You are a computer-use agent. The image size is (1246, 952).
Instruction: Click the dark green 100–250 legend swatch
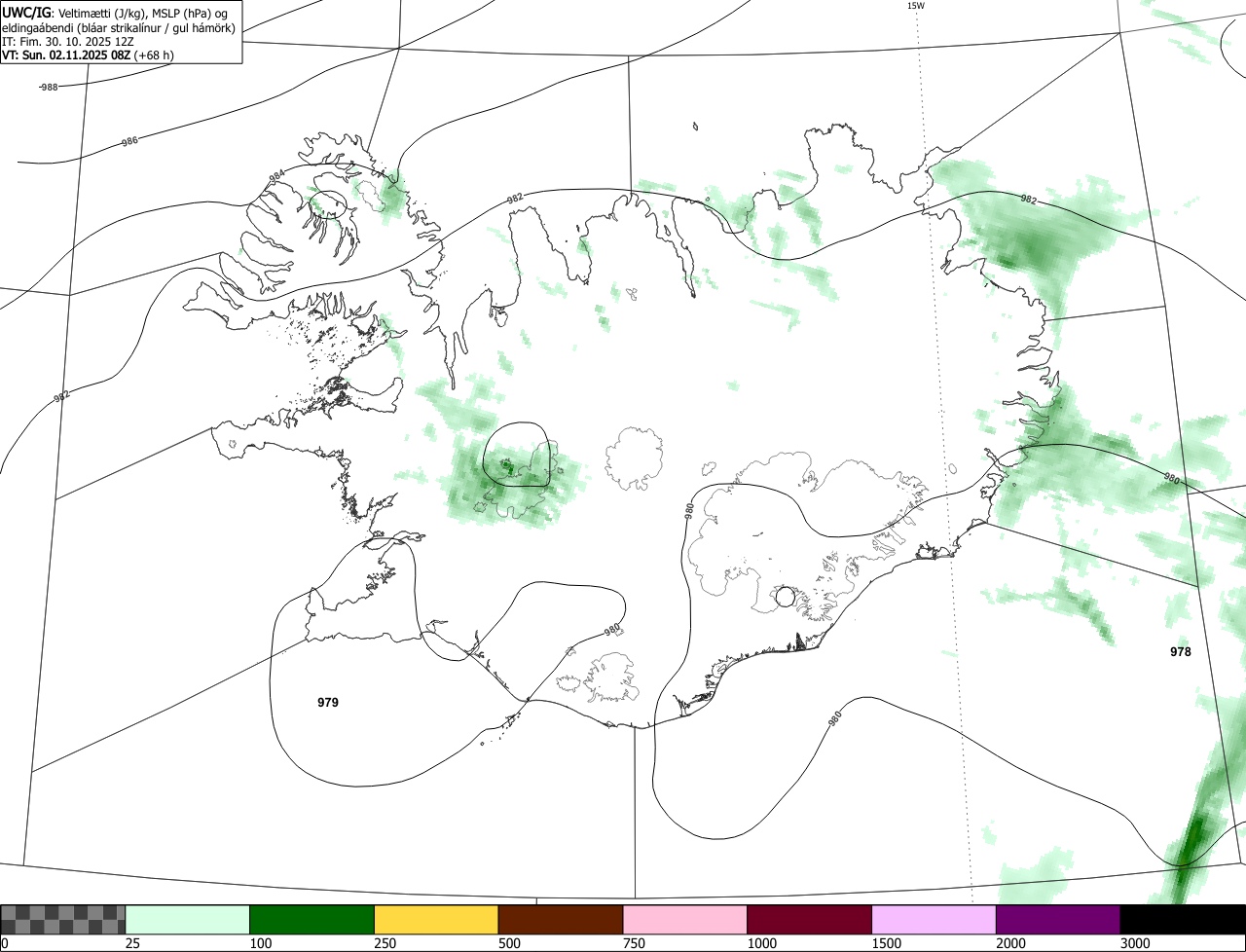coord(312,920)
